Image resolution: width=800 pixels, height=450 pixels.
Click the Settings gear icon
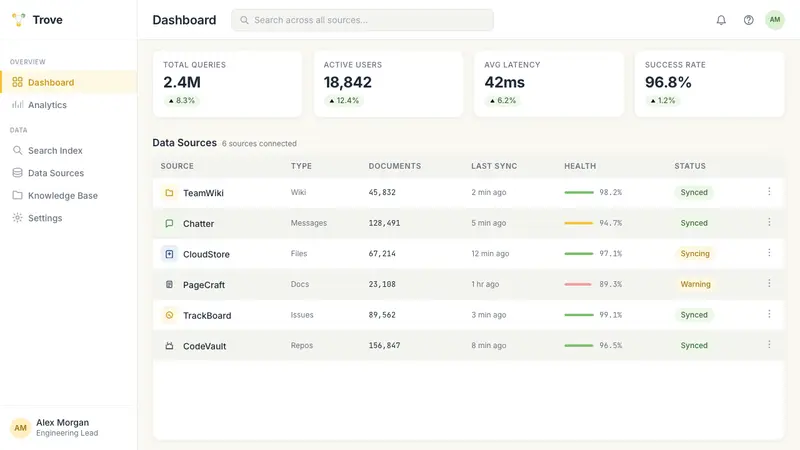coord(17,218)
